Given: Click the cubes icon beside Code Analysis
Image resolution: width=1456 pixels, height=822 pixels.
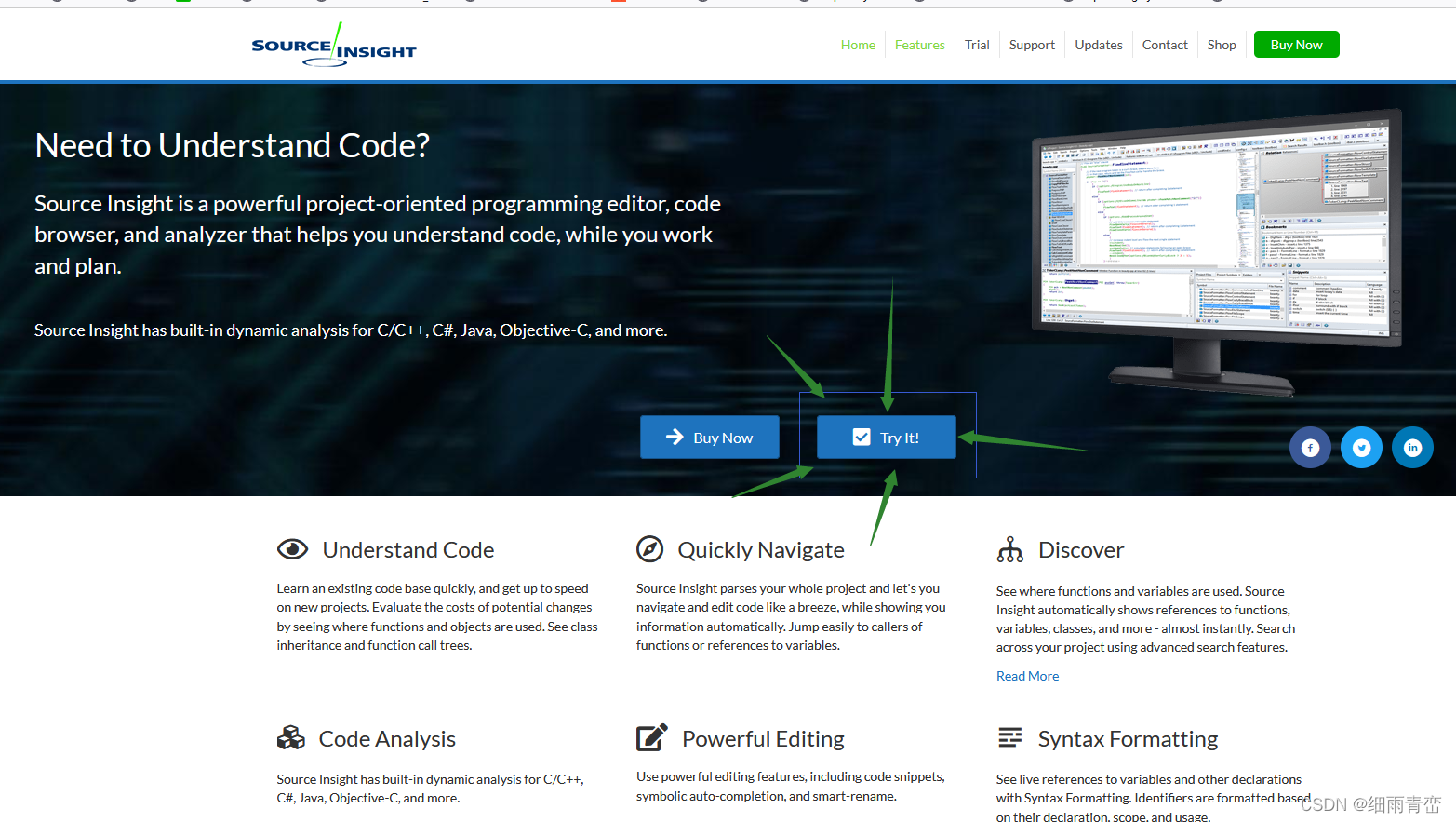Looking at the screenshot, I should tap(290, 738).
